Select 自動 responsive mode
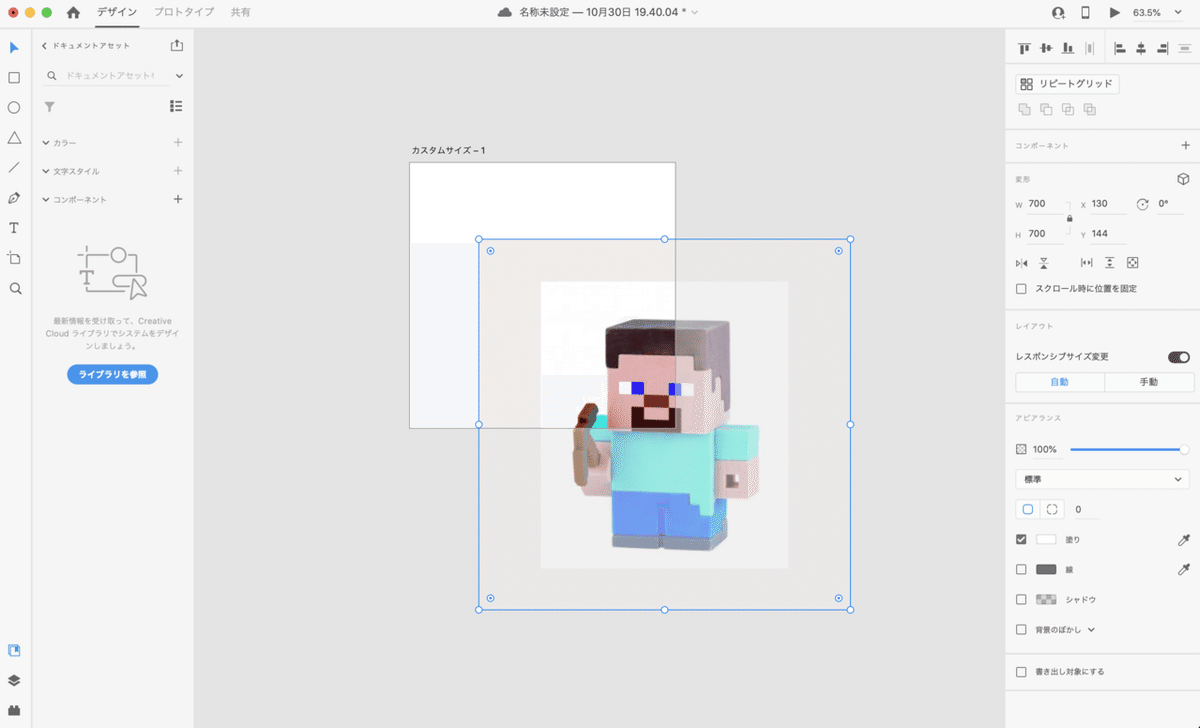The width and height of the screenshot is (1200, 728). coord(1060,382)
